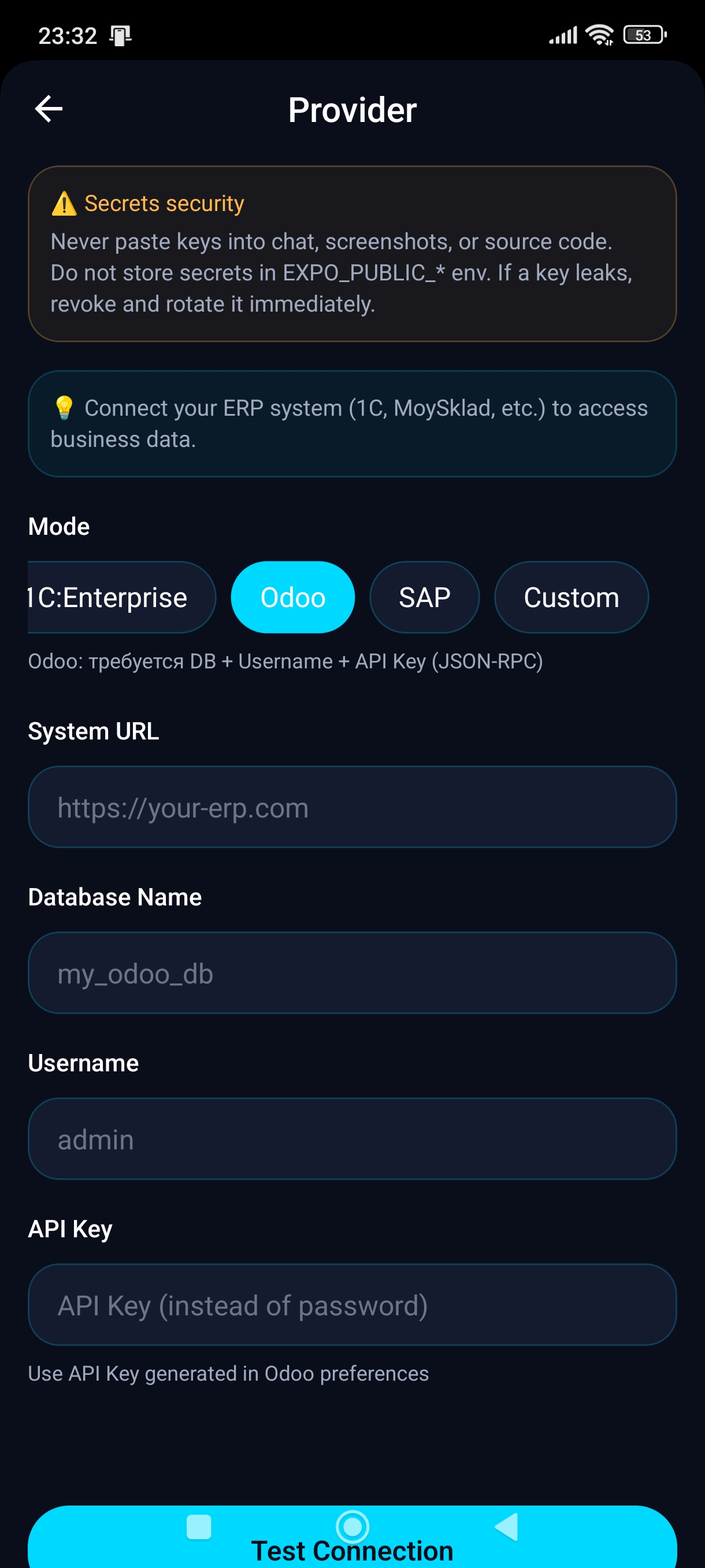This screenshot has height=1568, width=705.
Task: Focus the API Key input field
Action: coord(352,1304)
